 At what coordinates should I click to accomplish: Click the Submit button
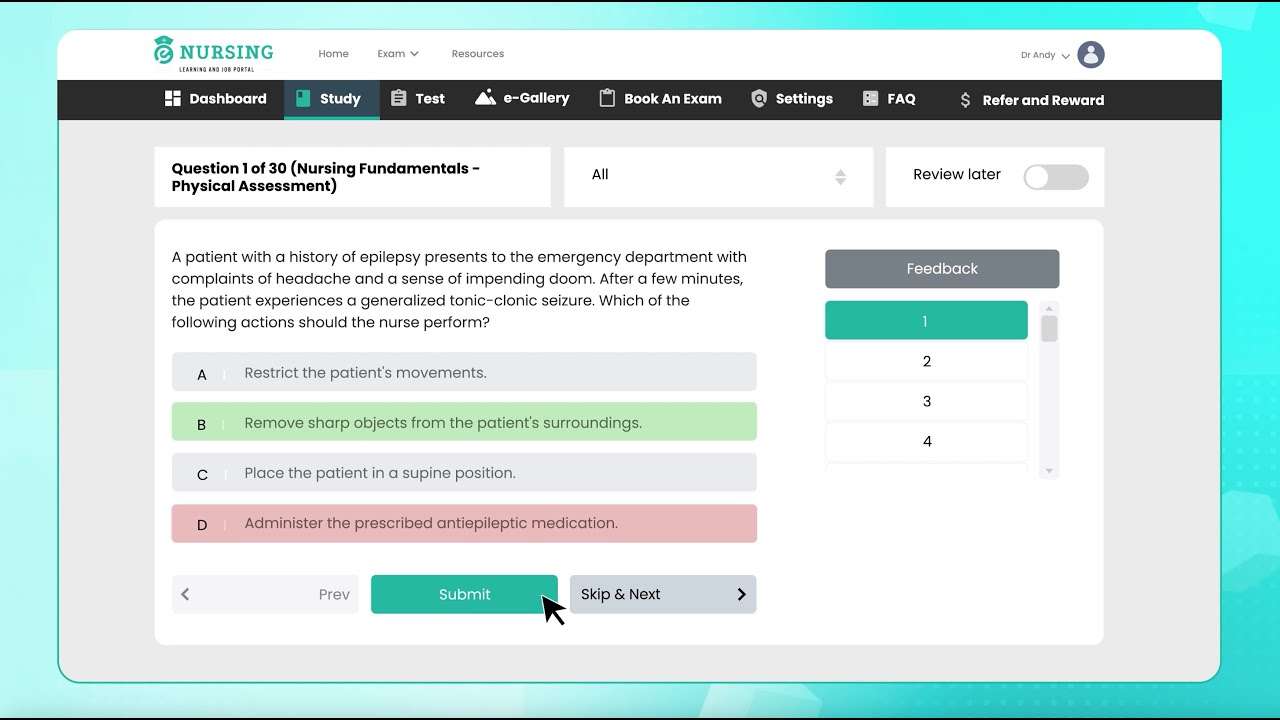(464, 594)
